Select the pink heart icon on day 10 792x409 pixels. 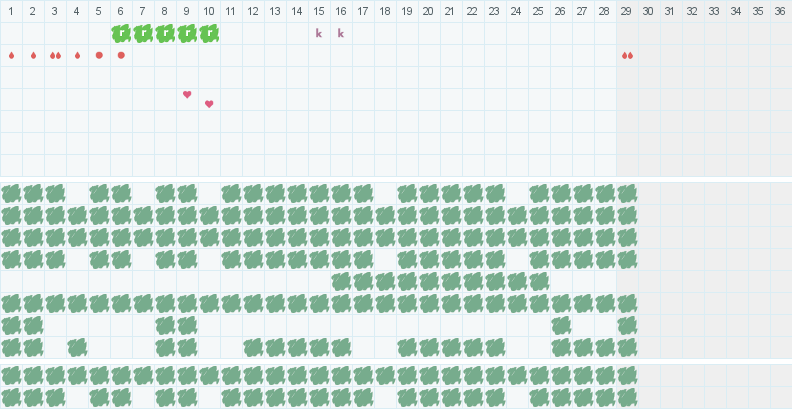(209, 104)
